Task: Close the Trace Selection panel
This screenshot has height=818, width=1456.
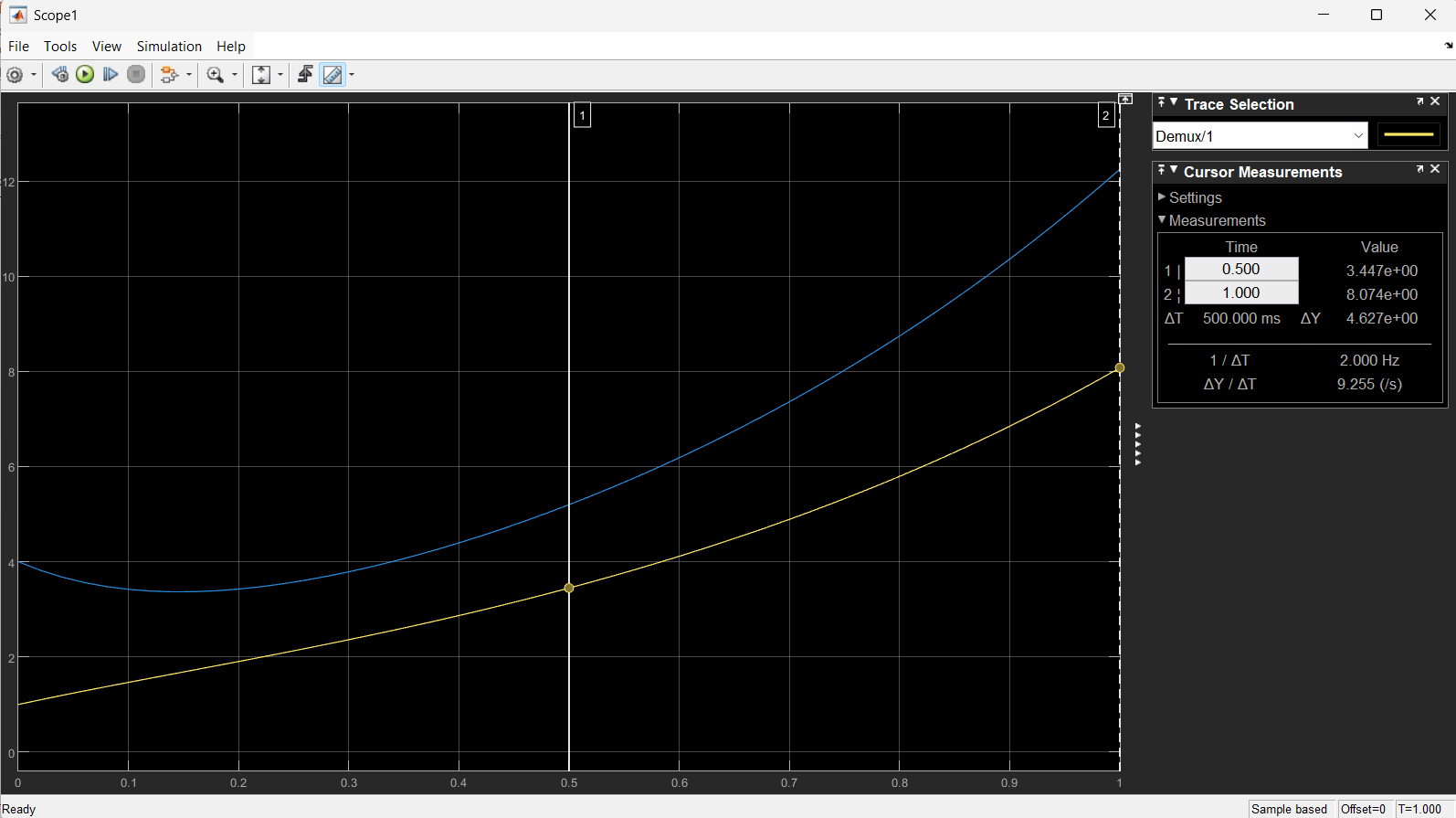Action: click(1436, 101)
